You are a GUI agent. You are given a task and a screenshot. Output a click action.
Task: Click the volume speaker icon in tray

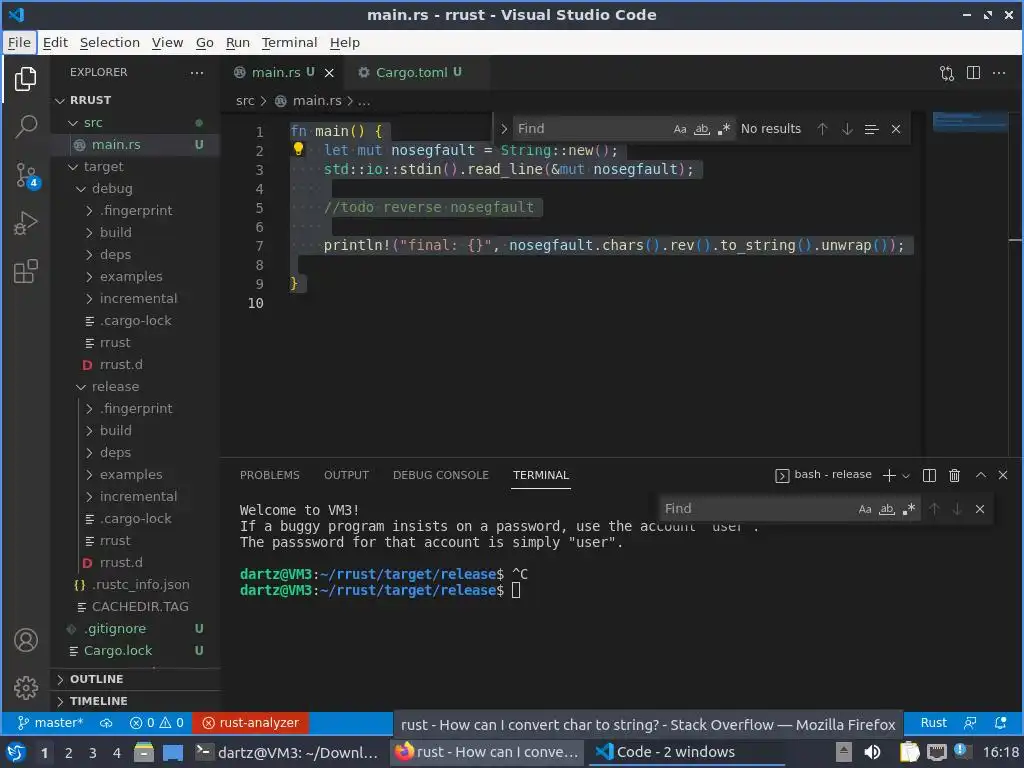872,752
